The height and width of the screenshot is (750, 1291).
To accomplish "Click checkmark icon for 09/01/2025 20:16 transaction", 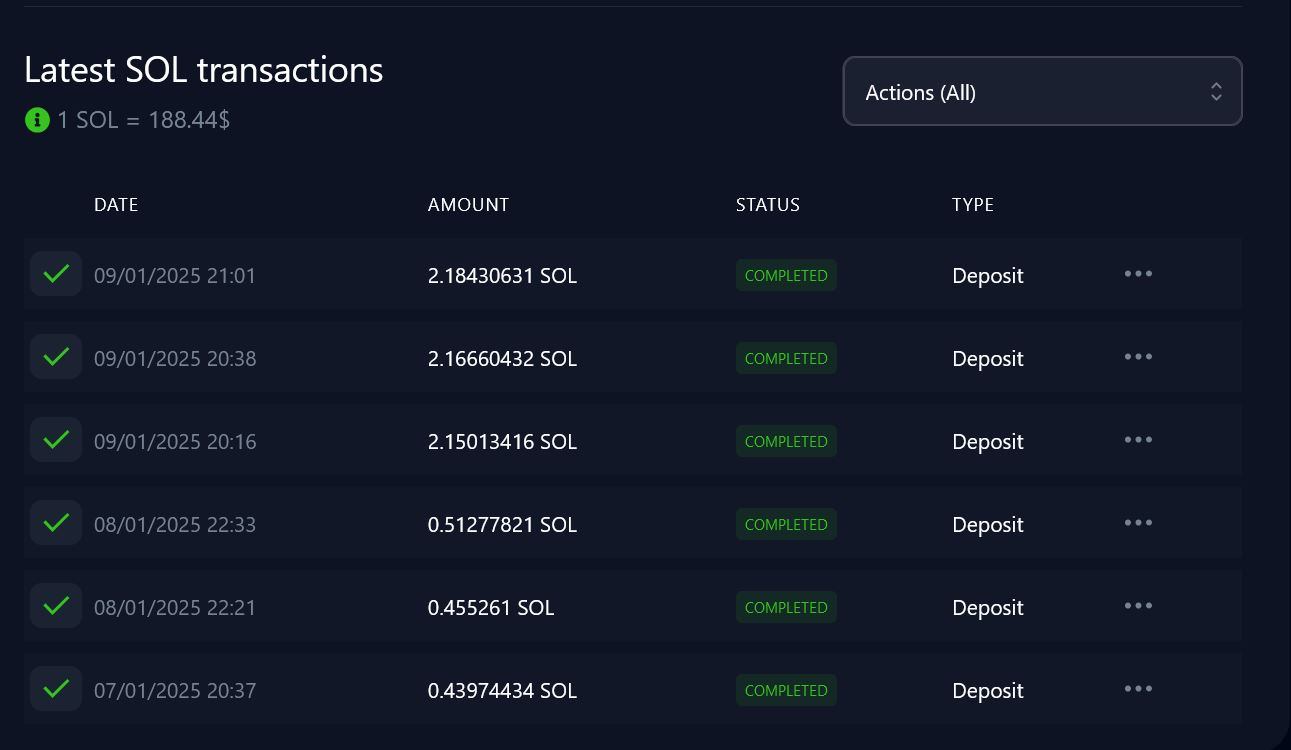I will 56,440.
